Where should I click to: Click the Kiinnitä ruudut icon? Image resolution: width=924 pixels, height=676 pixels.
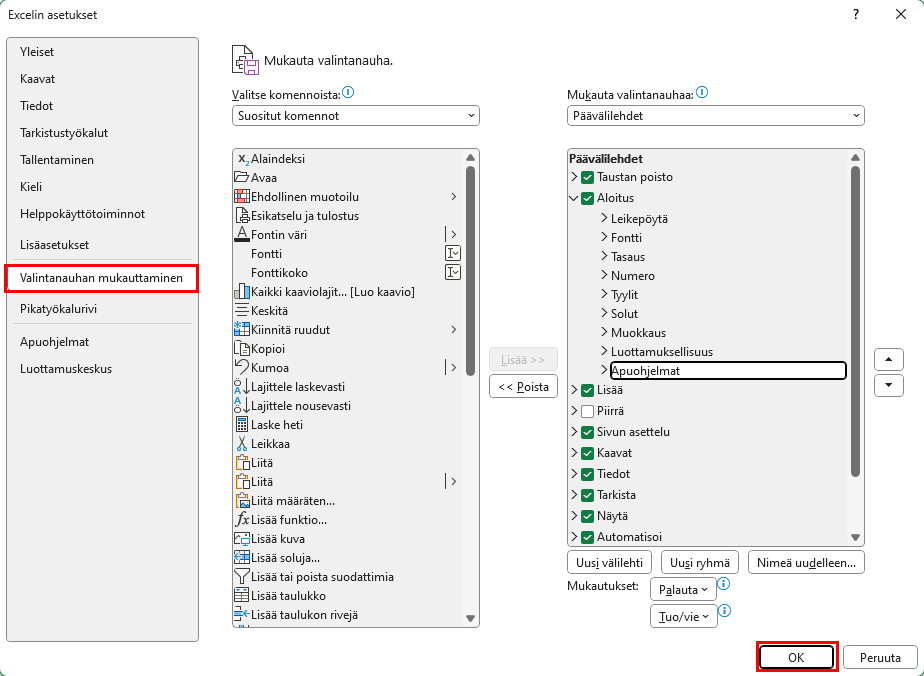(x=242, y=329)
